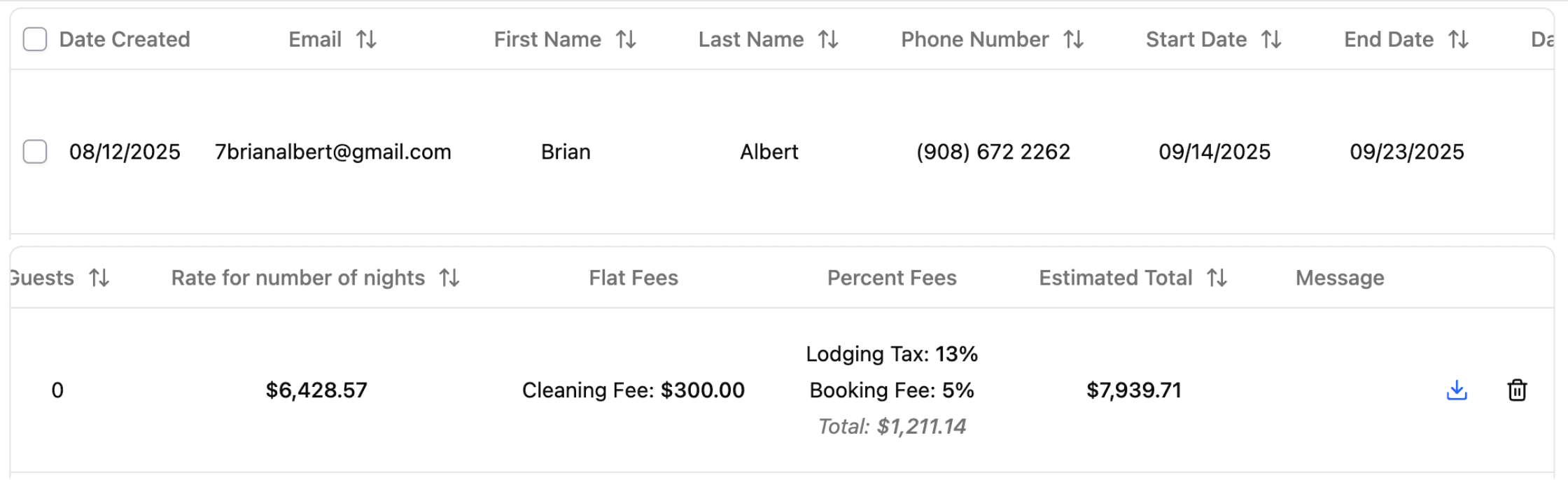
Task: Sort by Guests using its sort arrows
Action: 99,278
